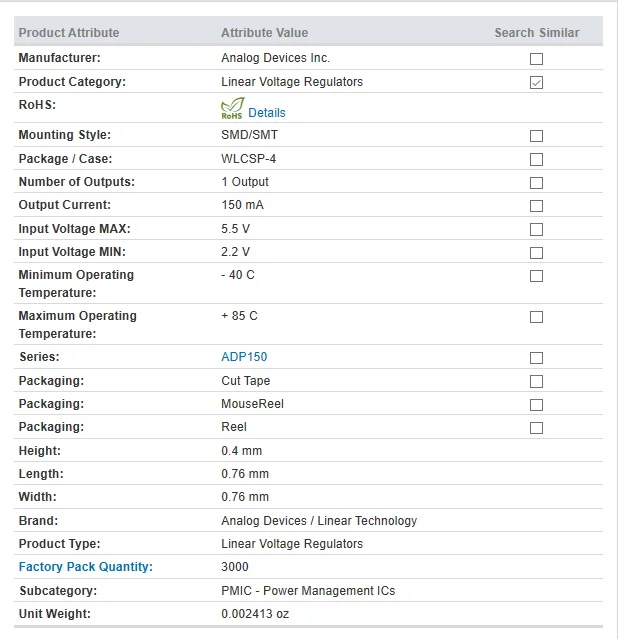Uncheck the Product Category checkbox
Image resolution: width=623 pixels, height=639 pixels.
(x=536, y=82)
